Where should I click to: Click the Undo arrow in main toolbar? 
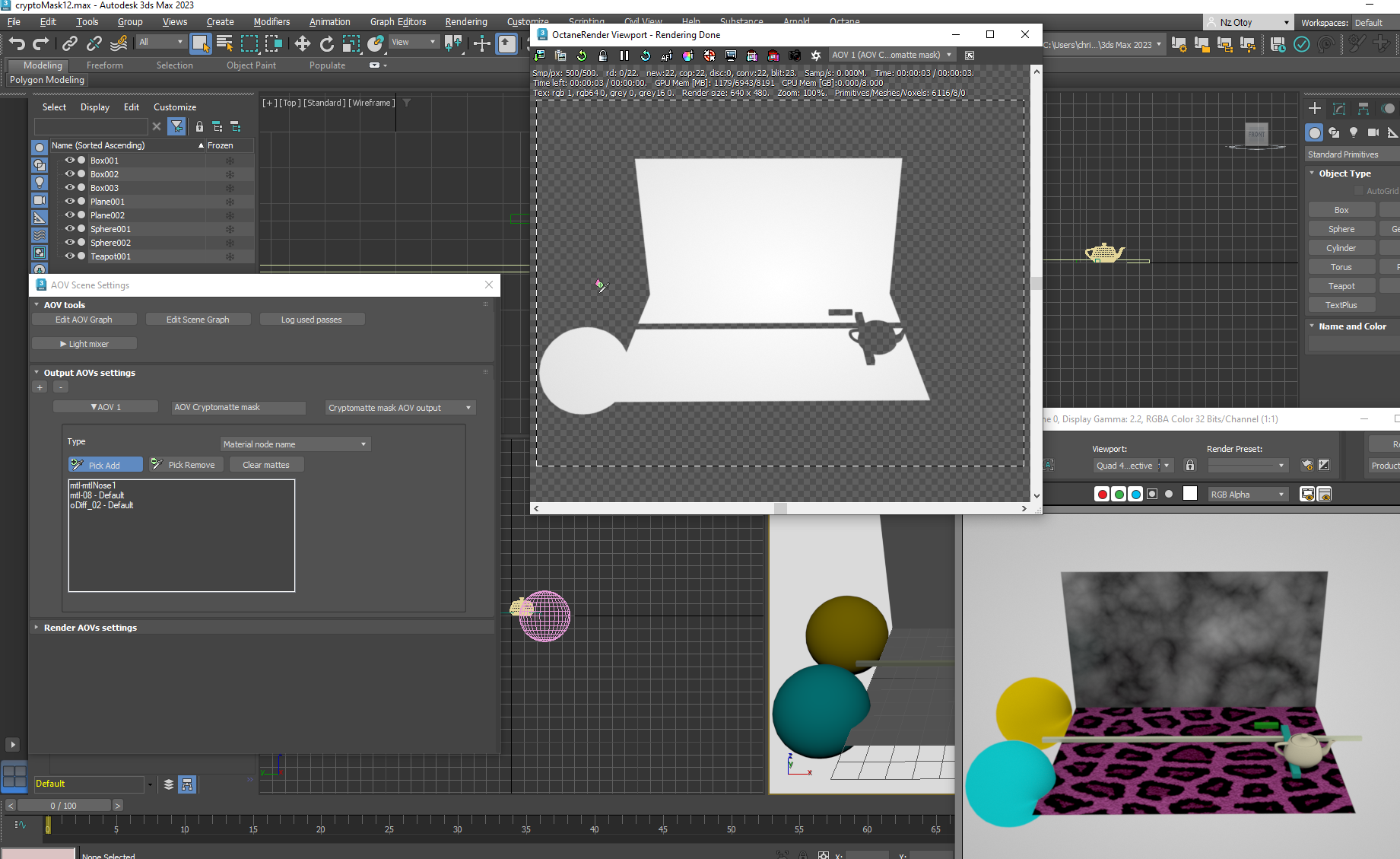pyautogui.click(x=17, y=43)
